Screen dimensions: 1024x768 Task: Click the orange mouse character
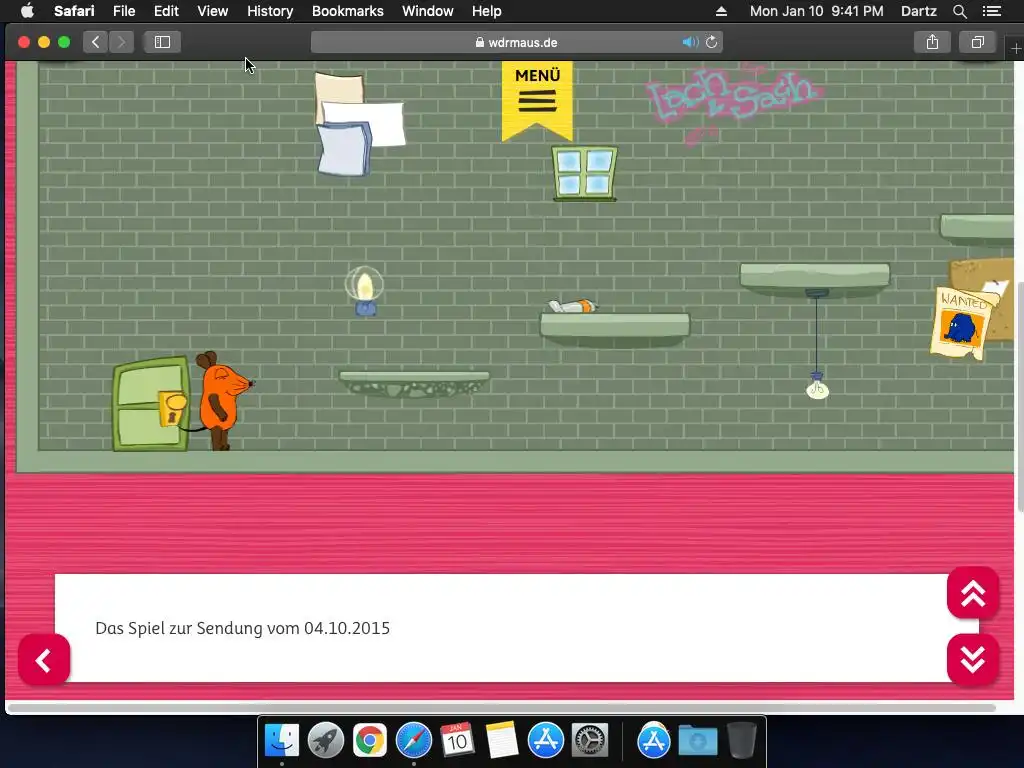(221, 400)
